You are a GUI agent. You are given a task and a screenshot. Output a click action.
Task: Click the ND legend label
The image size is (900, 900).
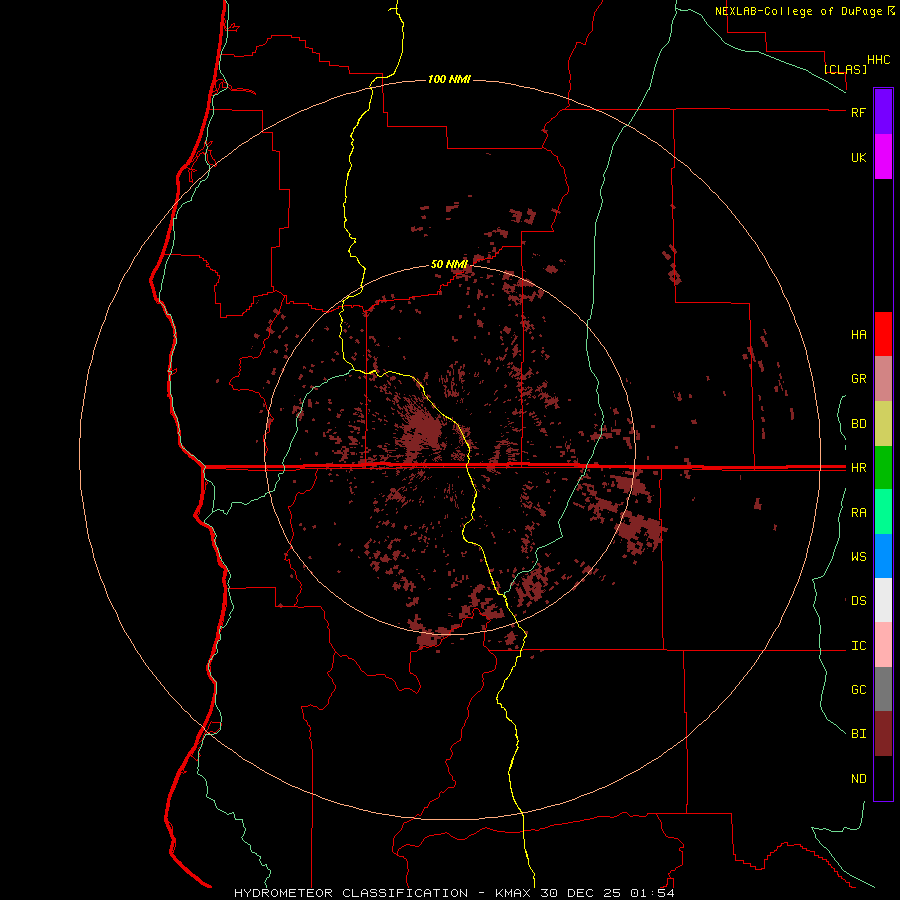coord(858,779)
